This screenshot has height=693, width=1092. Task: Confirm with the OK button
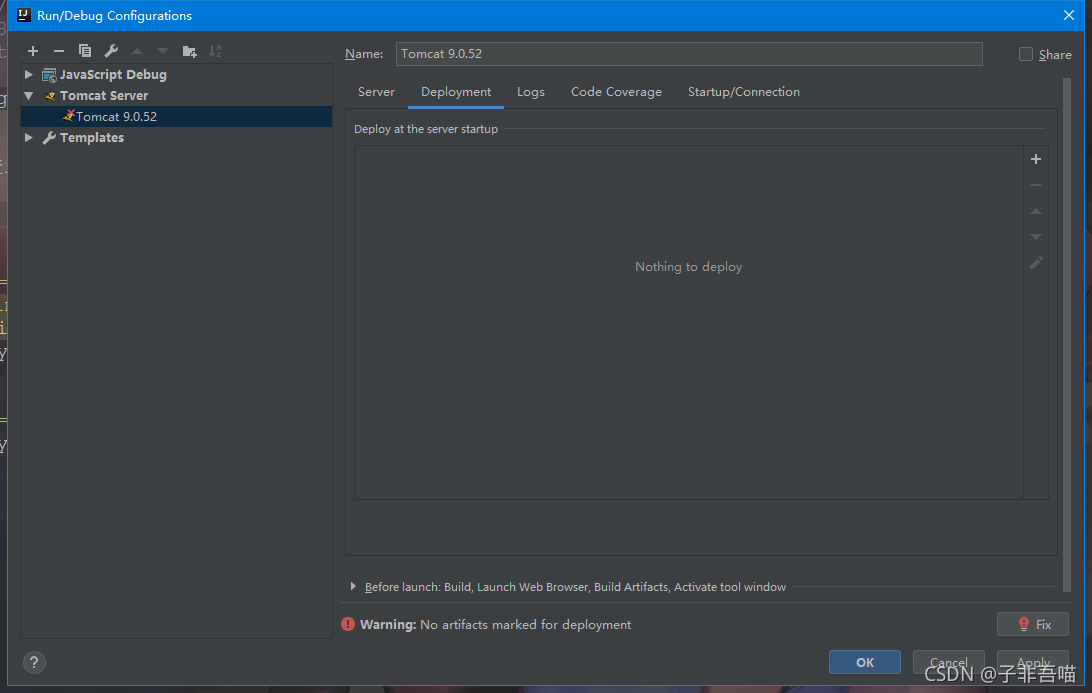point(864,662)
